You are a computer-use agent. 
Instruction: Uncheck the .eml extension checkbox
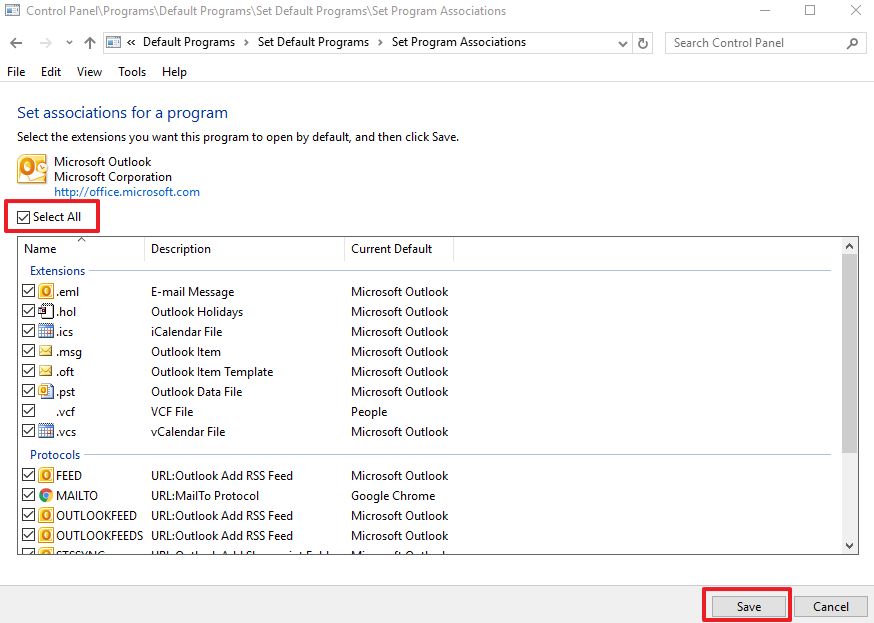pos(28,291)
